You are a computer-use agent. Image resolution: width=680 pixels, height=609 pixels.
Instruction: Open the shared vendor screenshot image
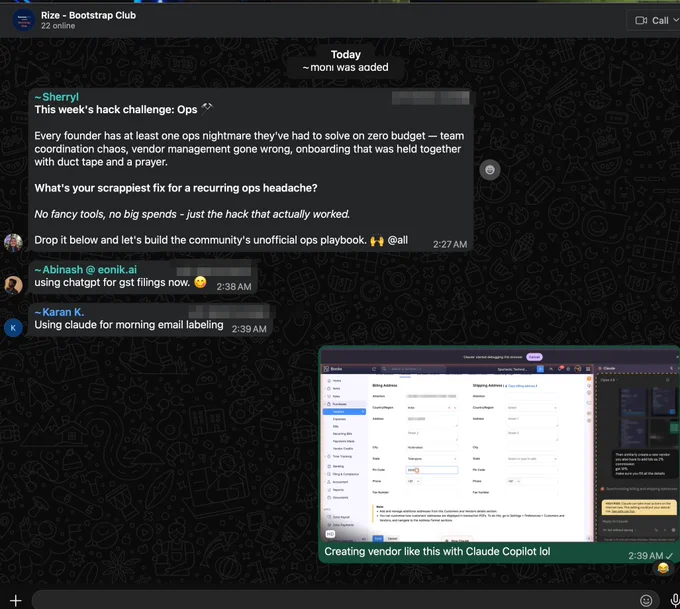coord(499,445)
